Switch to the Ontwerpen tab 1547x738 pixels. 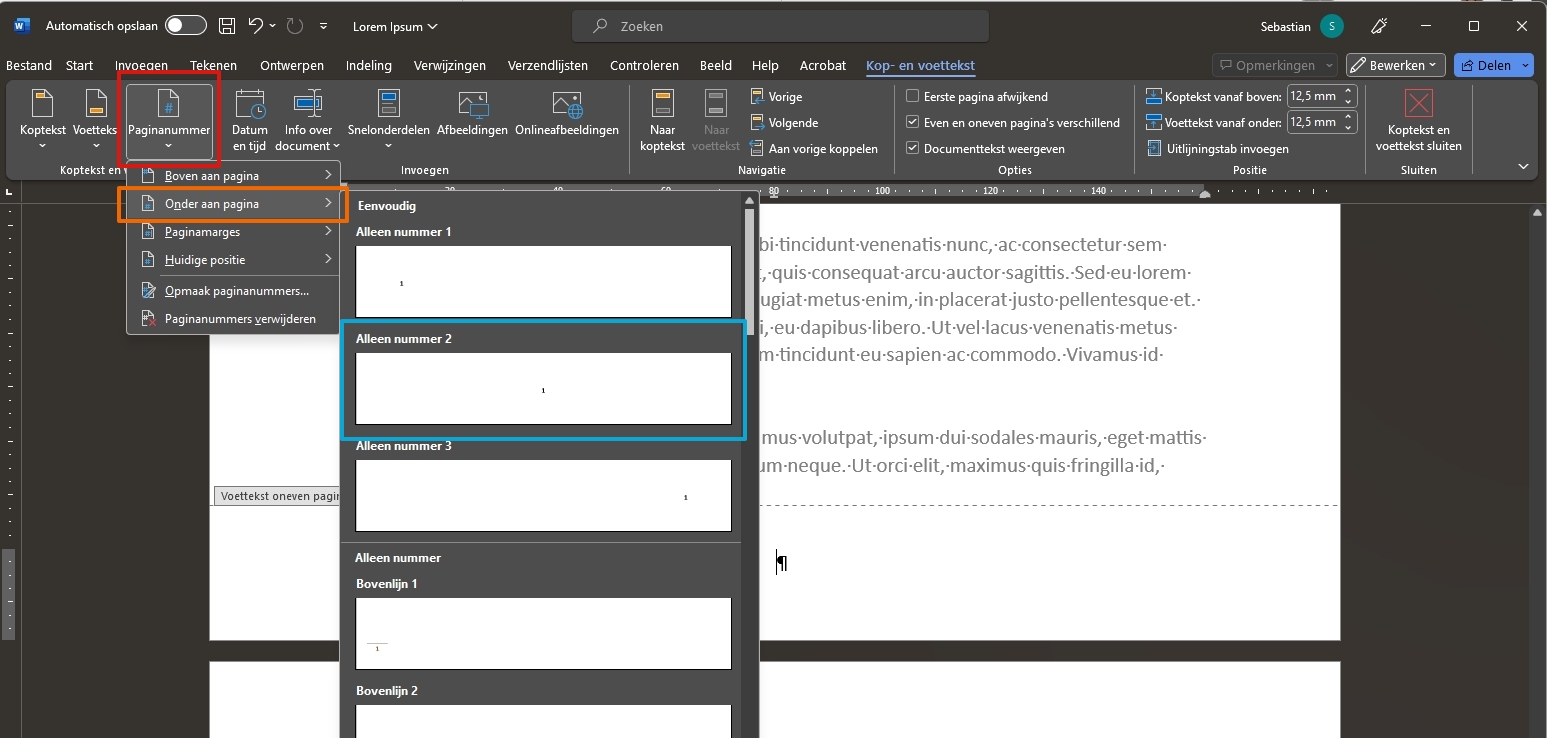[x=292, y=66]
